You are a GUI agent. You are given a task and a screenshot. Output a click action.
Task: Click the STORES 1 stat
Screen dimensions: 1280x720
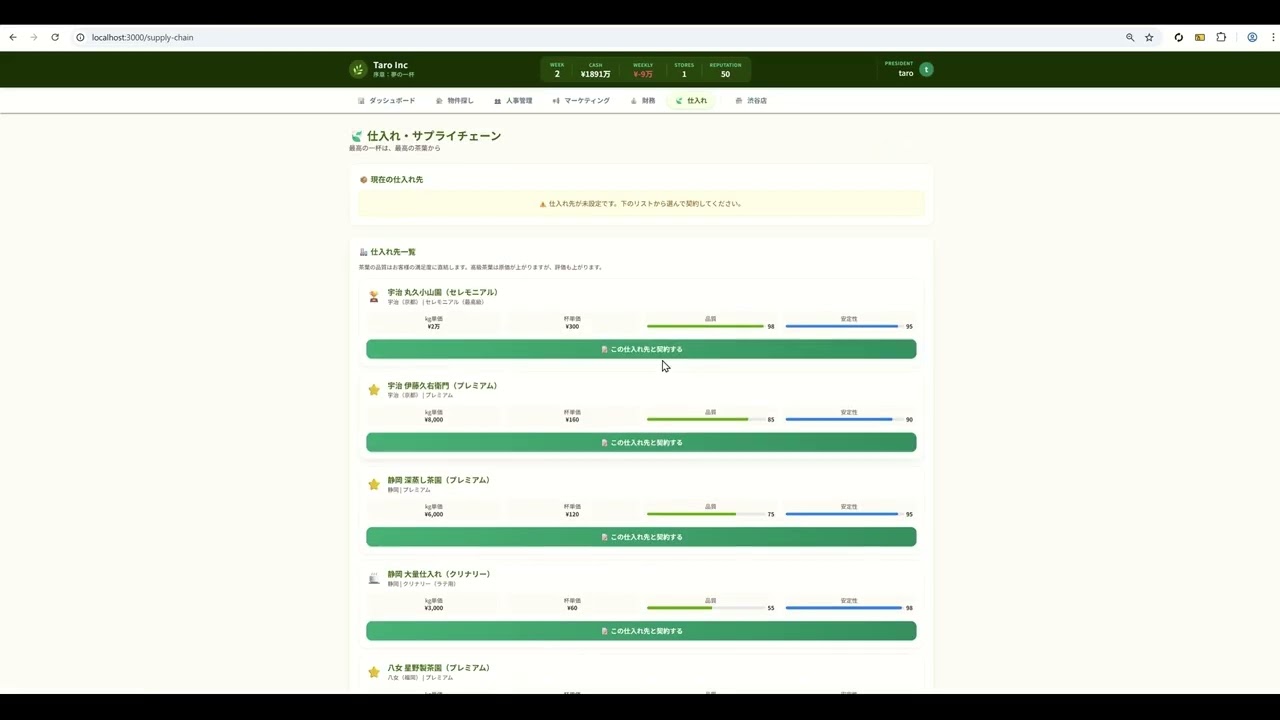[x=684, y=70]
